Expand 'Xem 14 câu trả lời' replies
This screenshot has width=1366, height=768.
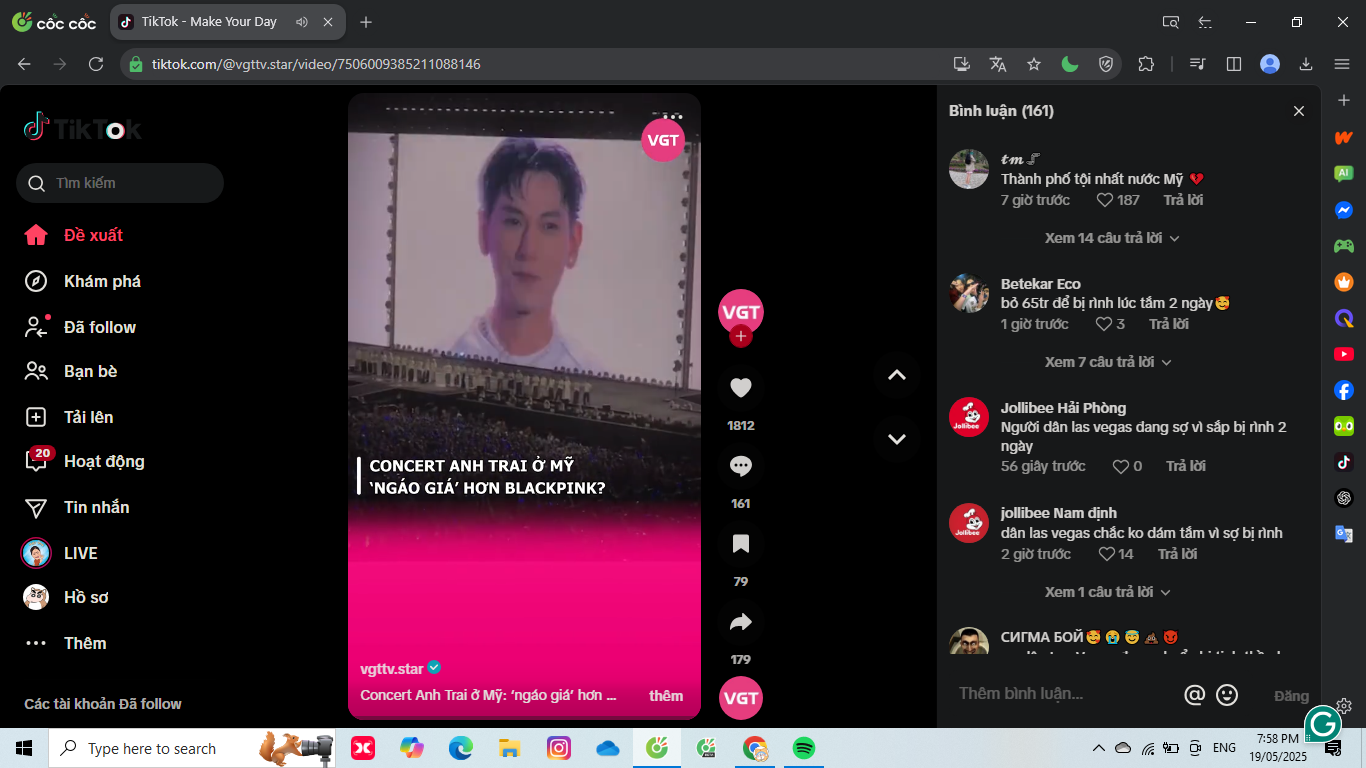[x=1112, y=238]
